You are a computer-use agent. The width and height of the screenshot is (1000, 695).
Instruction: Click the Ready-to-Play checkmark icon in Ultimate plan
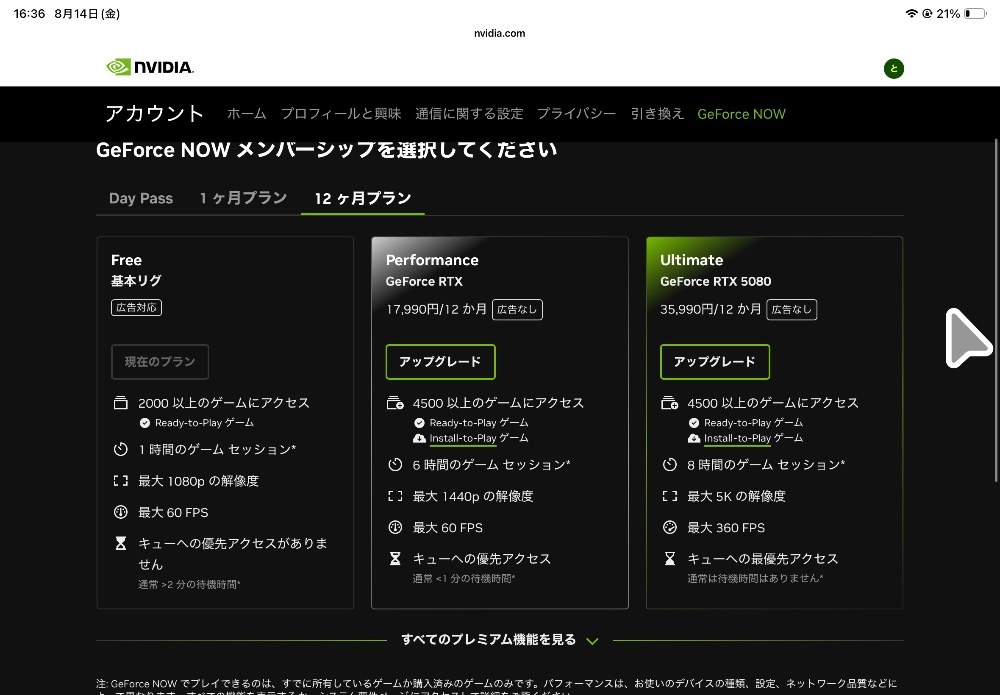(x=694, y=423)
